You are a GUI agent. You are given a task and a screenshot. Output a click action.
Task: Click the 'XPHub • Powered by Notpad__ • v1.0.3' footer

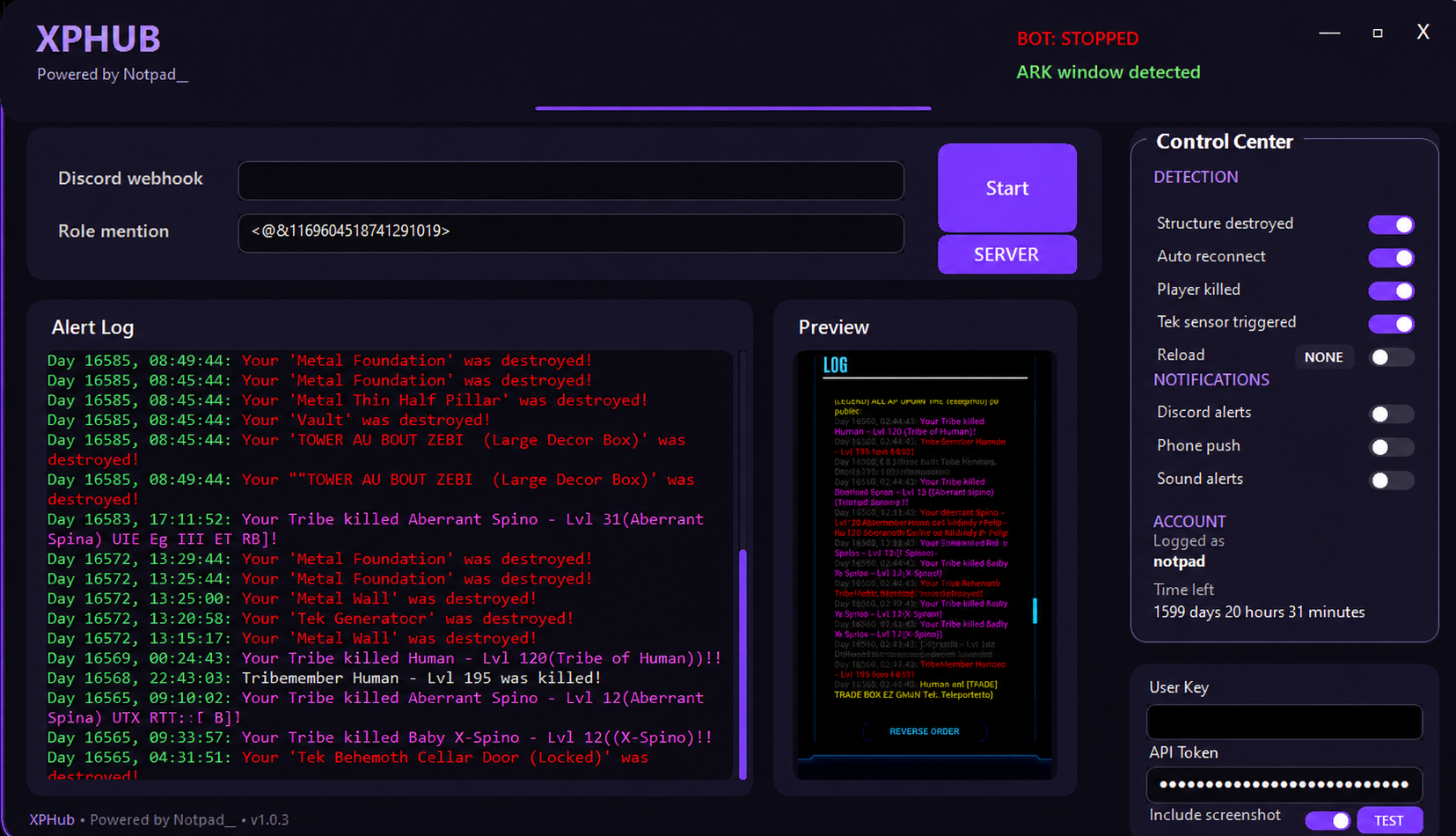point(159,819)
